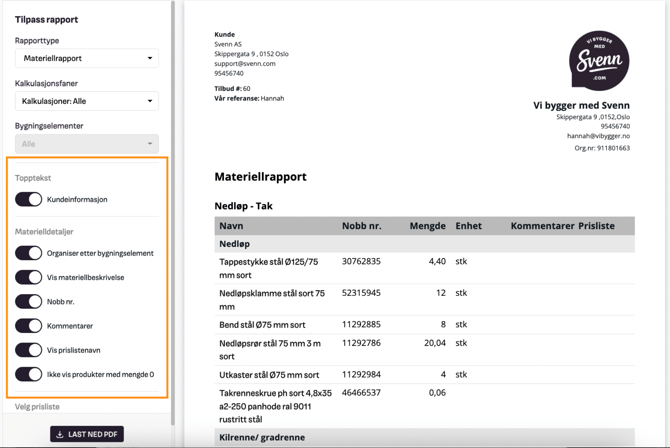Click download icon on Last ned PDF button
The image size is (670, 448).
[60, 435]
